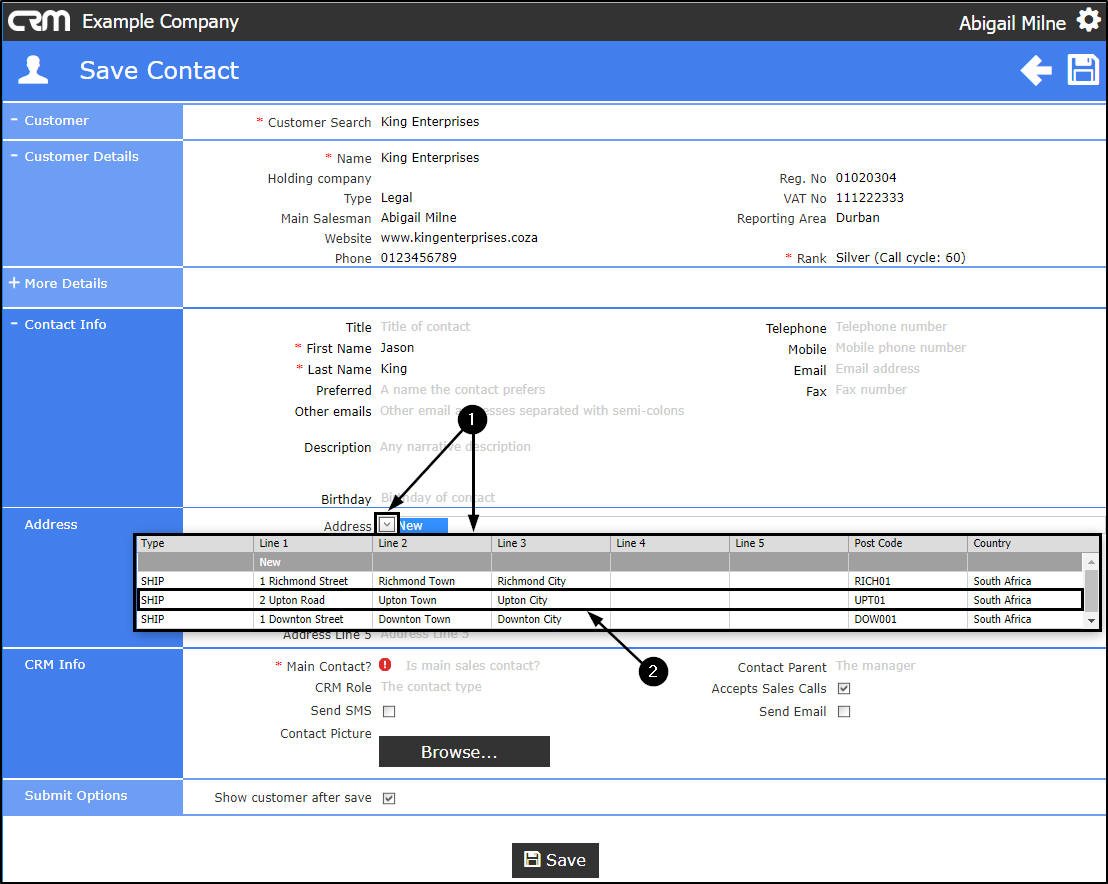Click the back arrow icon
The image size is (1108, 884).
tap(1036, 70)
